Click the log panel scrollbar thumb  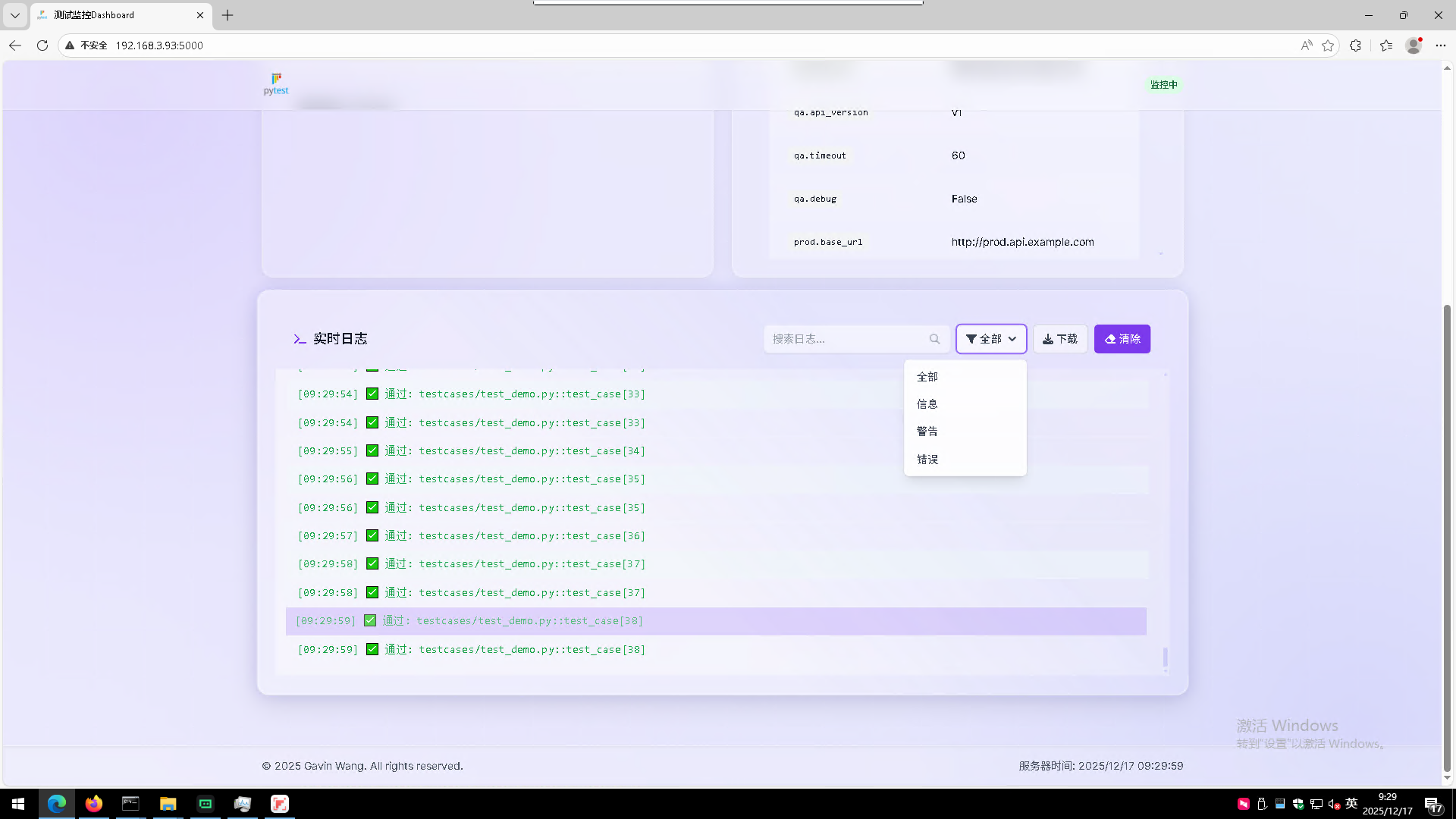1165,657
